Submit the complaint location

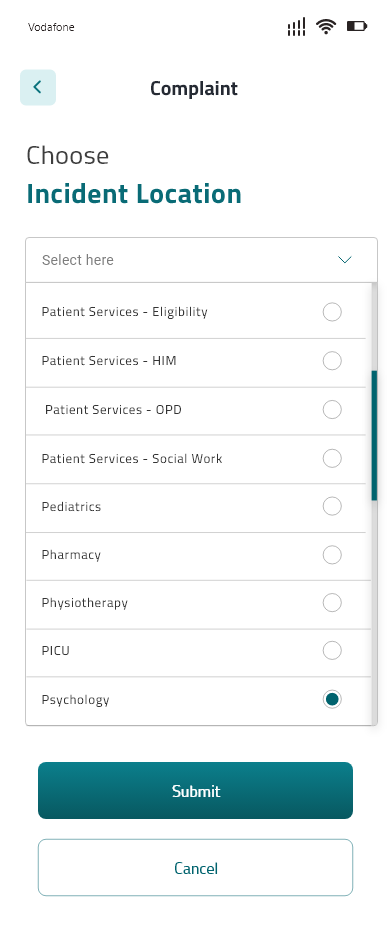[x=195, y=791]
